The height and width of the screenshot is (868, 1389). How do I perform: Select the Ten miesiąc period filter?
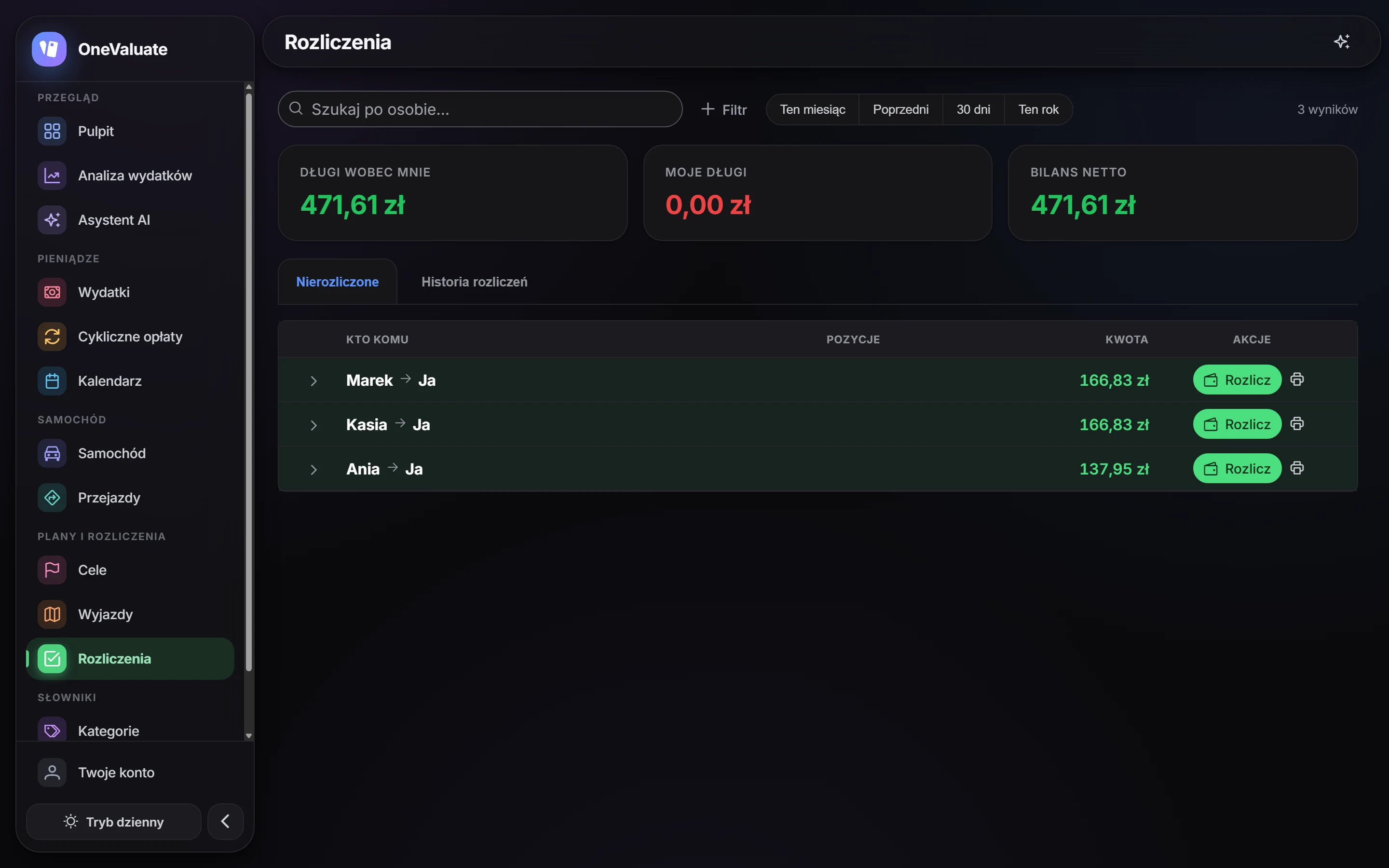[812, 109]
